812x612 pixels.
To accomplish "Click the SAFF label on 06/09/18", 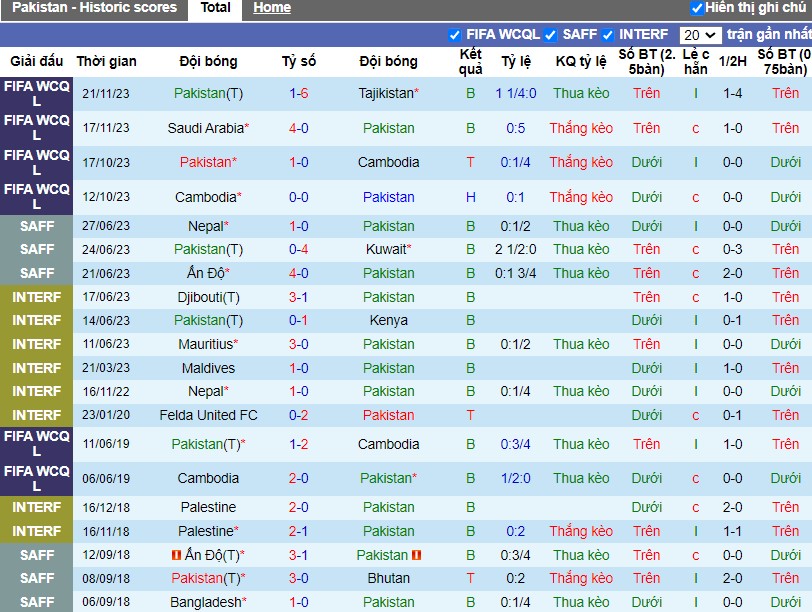I will click(37, 602).
